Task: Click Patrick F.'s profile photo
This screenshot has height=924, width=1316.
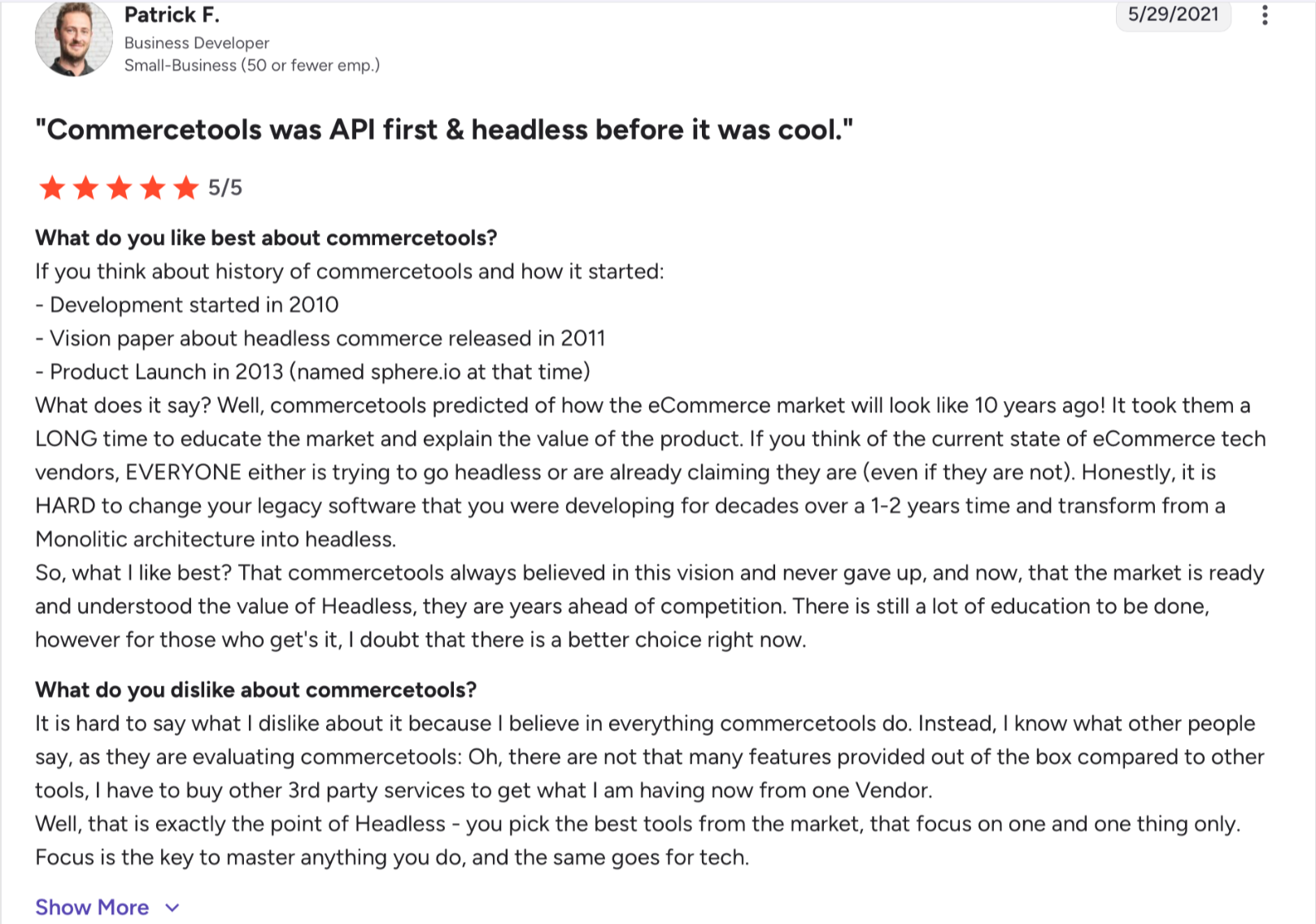Action: [x=73, y=39]
